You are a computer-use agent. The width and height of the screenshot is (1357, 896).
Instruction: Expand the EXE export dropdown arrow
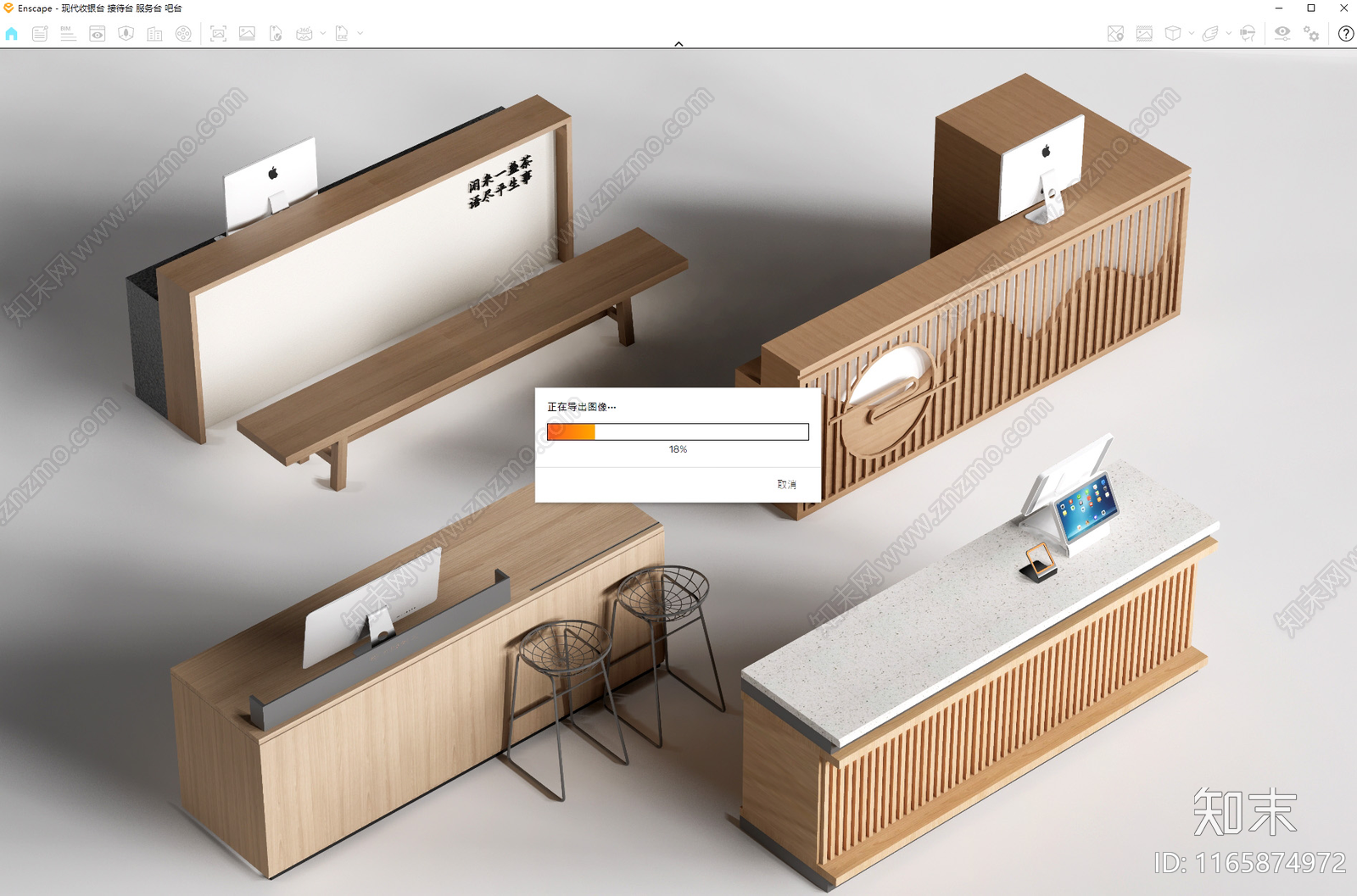360,34
